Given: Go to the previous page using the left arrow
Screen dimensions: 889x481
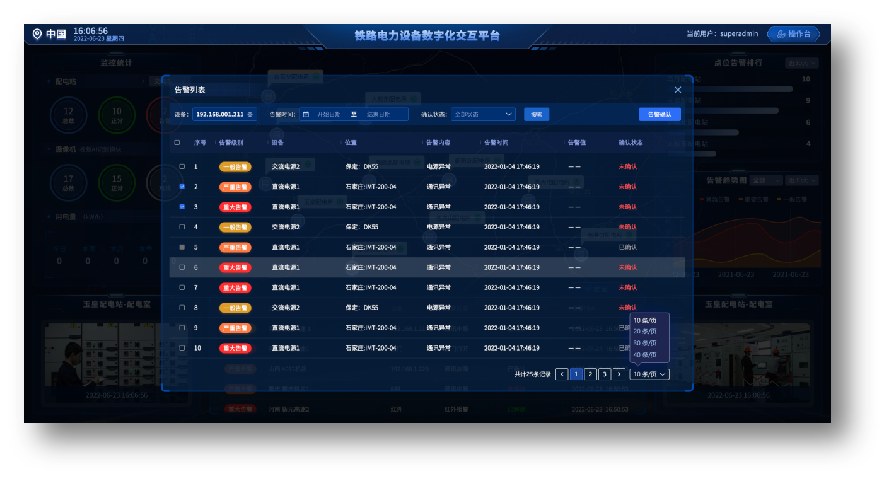Looking at the screenshot, I should tap(562, 374).
